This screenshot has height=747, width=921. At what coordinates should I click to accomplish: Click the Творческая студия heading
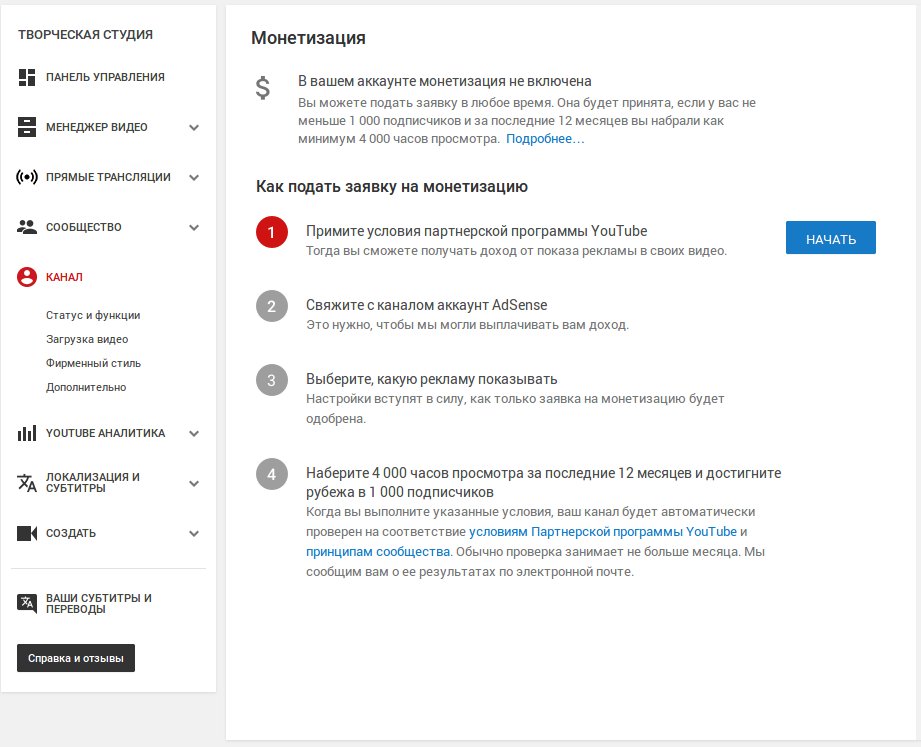coord(85,35)
